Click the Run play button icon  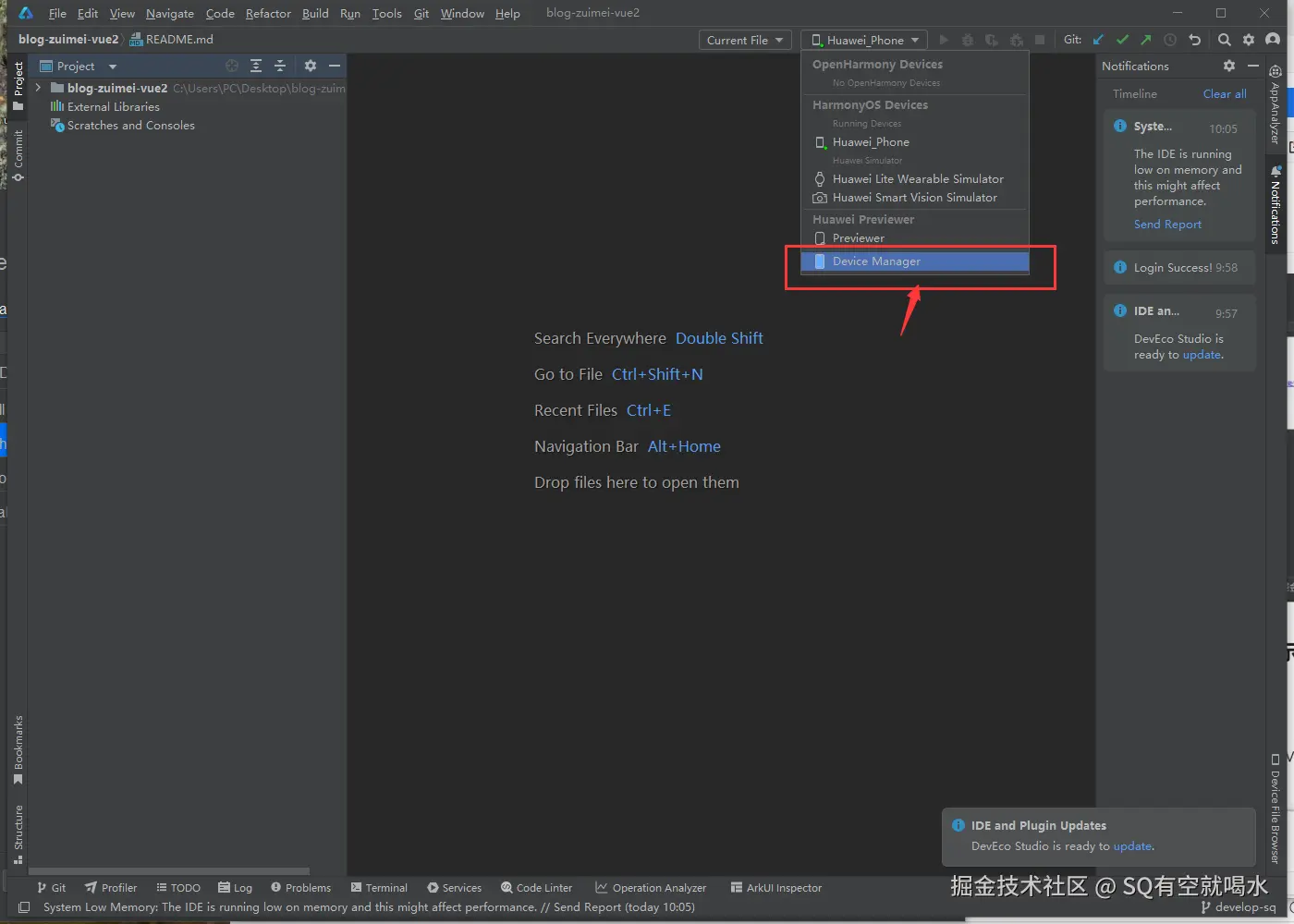click(944, 40)
